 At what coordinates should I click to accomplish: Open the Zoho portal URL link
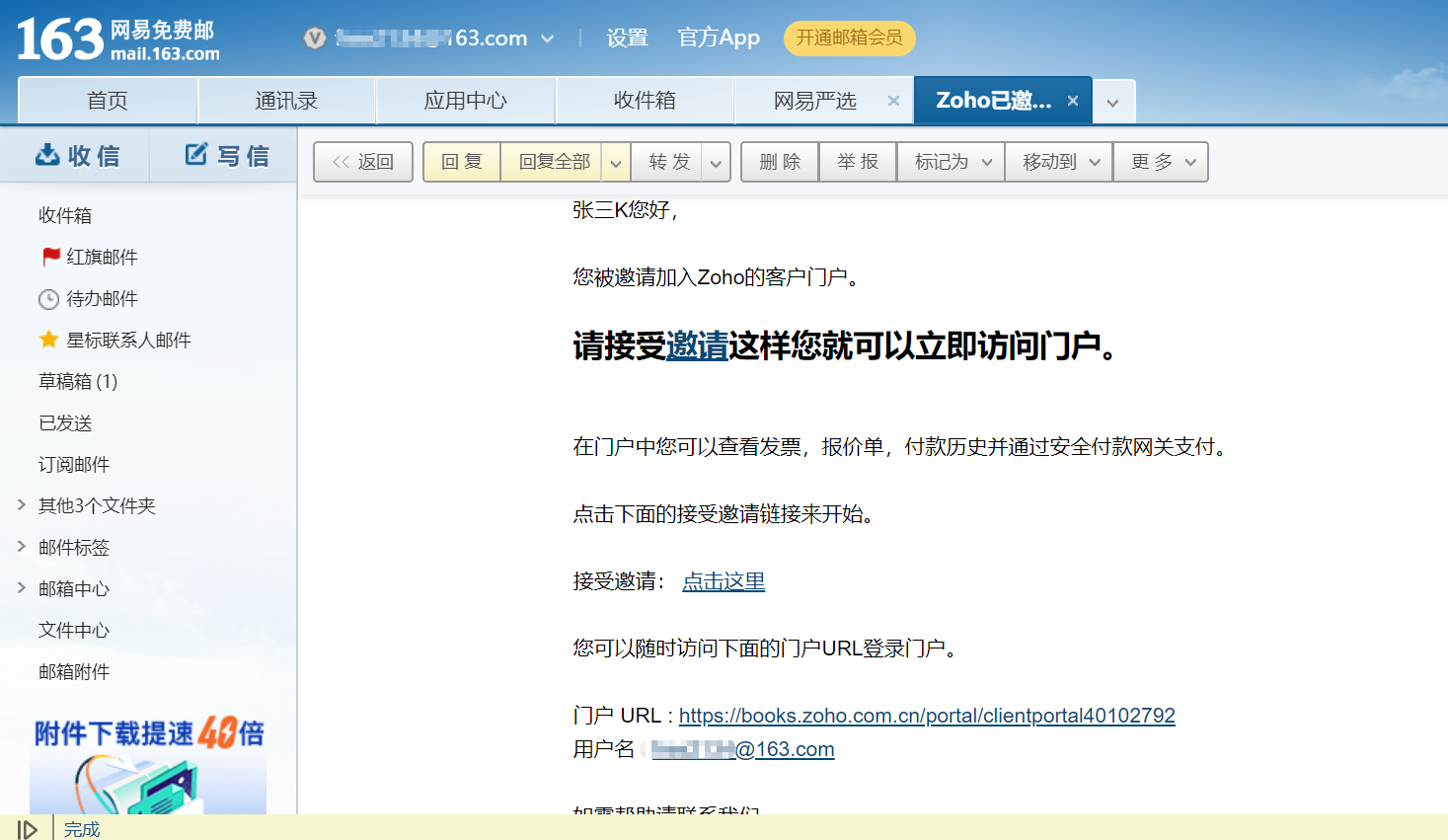[x=927, y=716]
